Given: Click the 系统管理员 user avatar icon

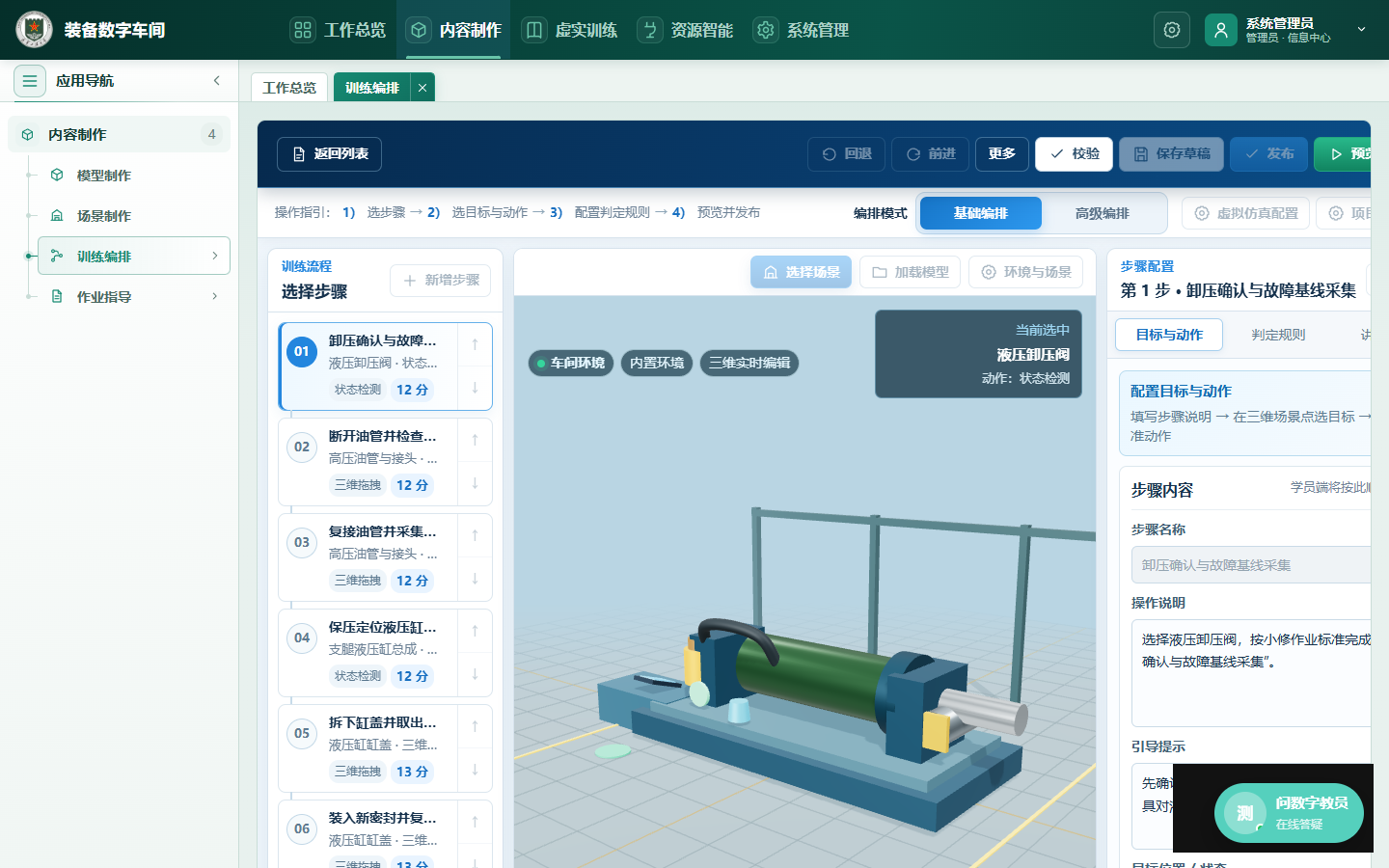Looking at the screenshot, I should click(1221, 30).
